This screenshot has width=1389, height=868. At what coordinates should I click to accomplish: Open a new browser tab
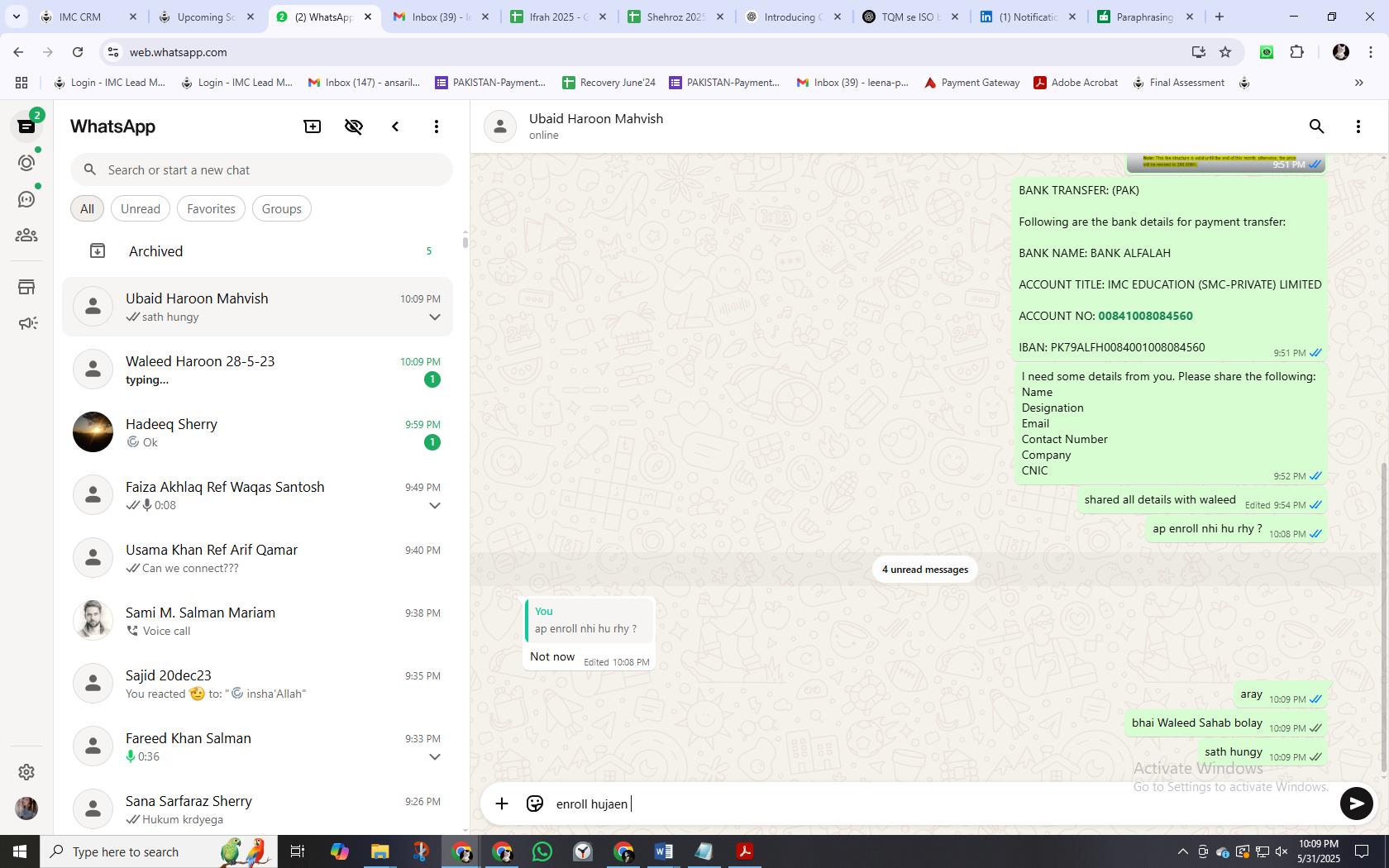(x=1219, y=17)
